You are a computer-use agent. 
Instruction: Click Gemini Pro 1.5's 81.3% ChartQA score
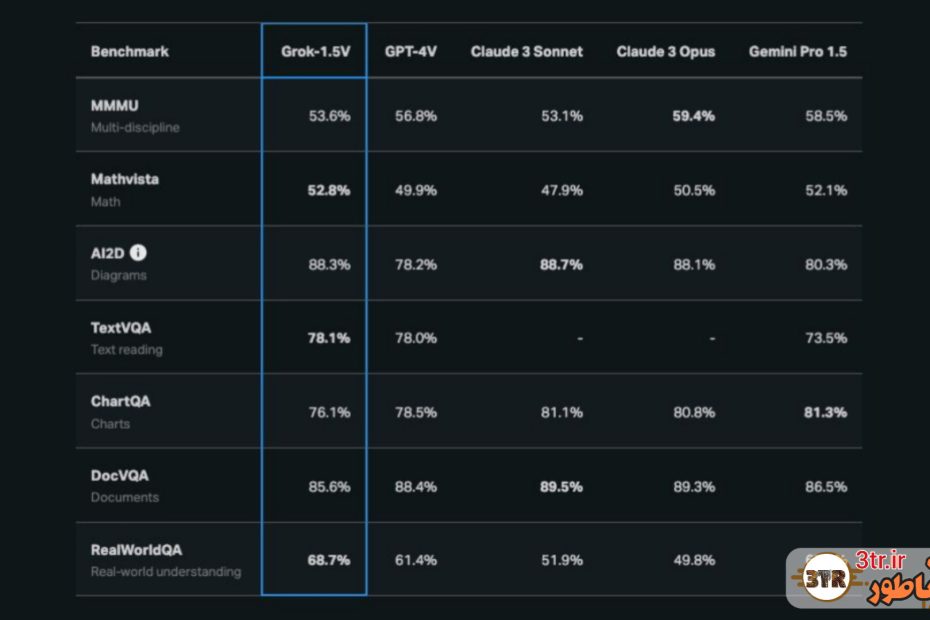(x=826, y=412)
